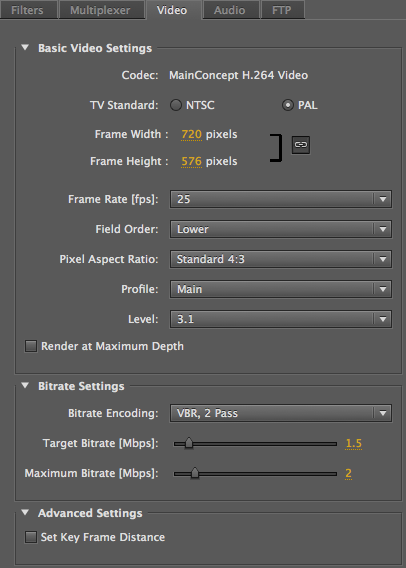Switch to the Audio tab
This screenshot has width=406, height=568.
(x=230, y=10)
